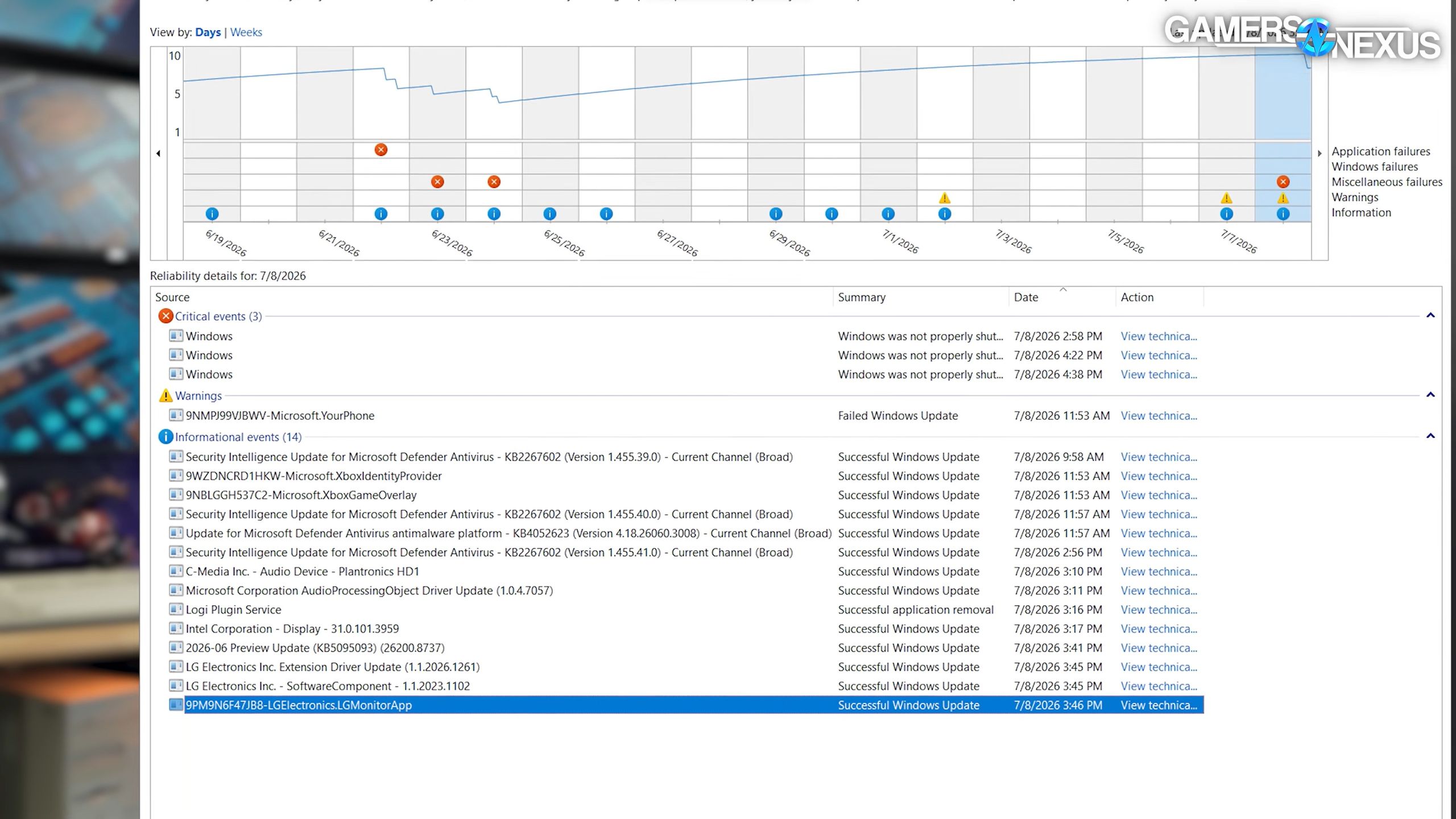The image size is (1456, 819).
Task: Open technical details for LGMonitorApp update
Action: click(x=1159, y=705)
